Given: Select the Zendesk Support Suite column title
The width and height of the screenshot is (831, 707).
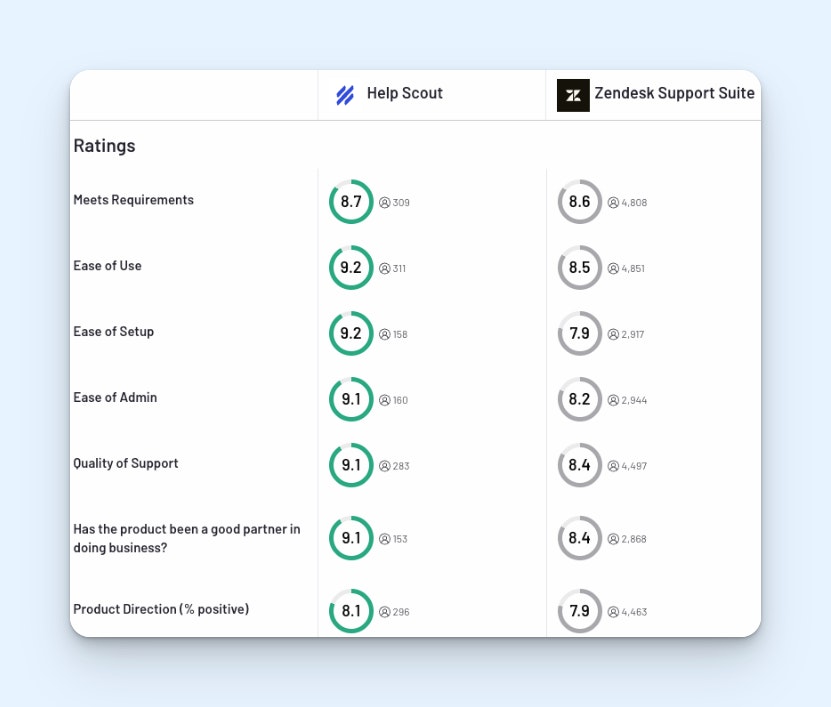Looking at the screenshot, I should (674, 93).
